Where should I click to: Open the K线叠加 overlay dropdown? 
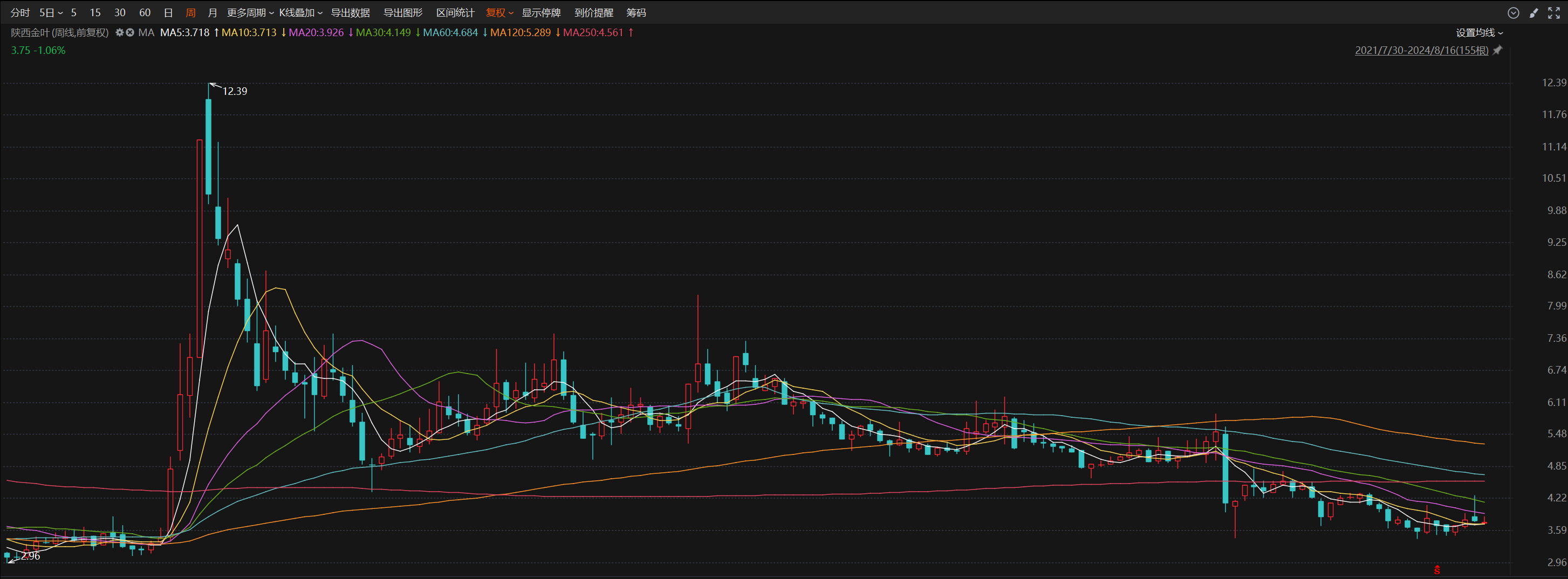(300, 13)
